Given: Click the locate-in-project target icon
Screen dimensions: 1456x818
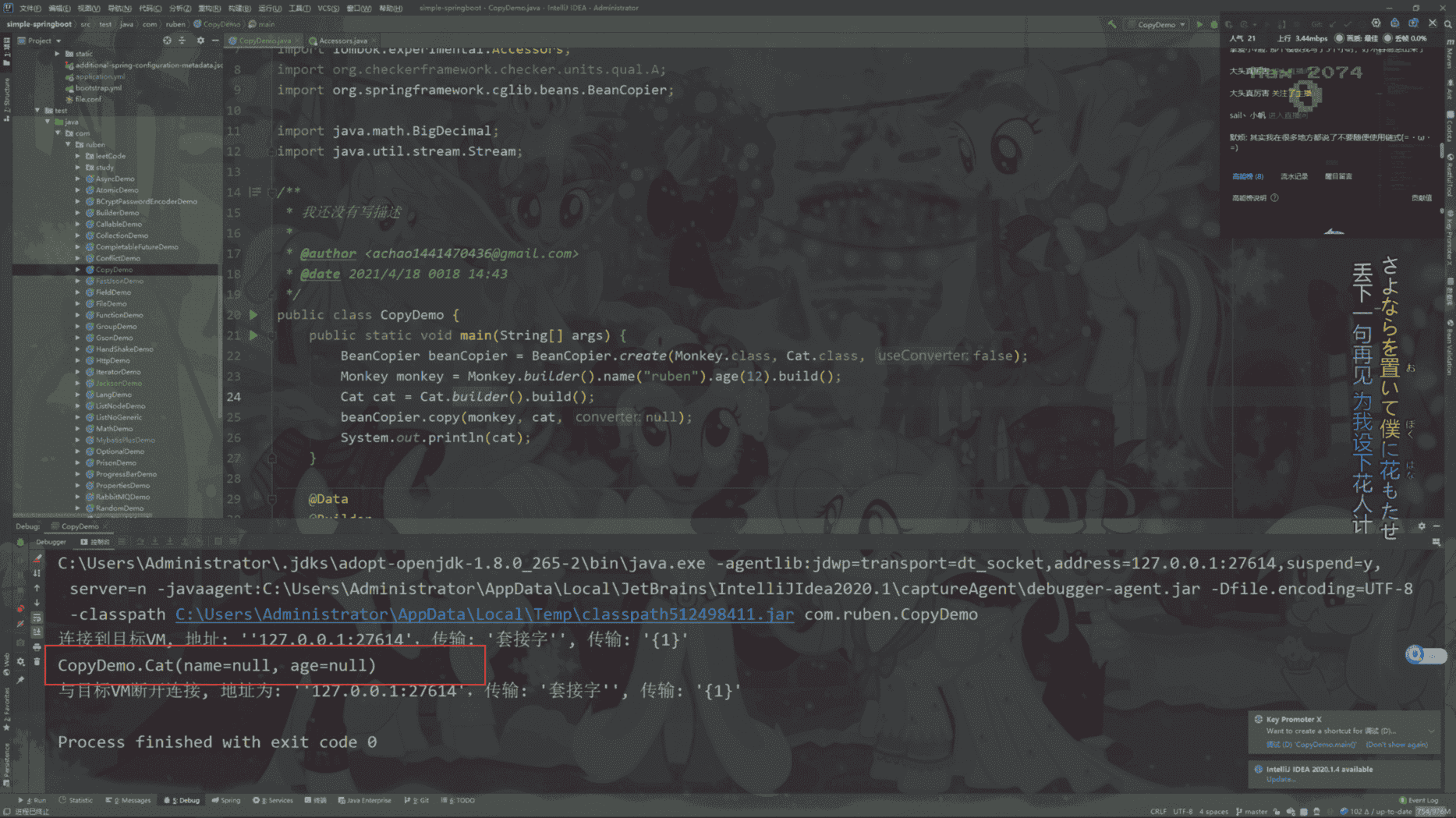Looking at the screenshot, I should coord(167,41).
